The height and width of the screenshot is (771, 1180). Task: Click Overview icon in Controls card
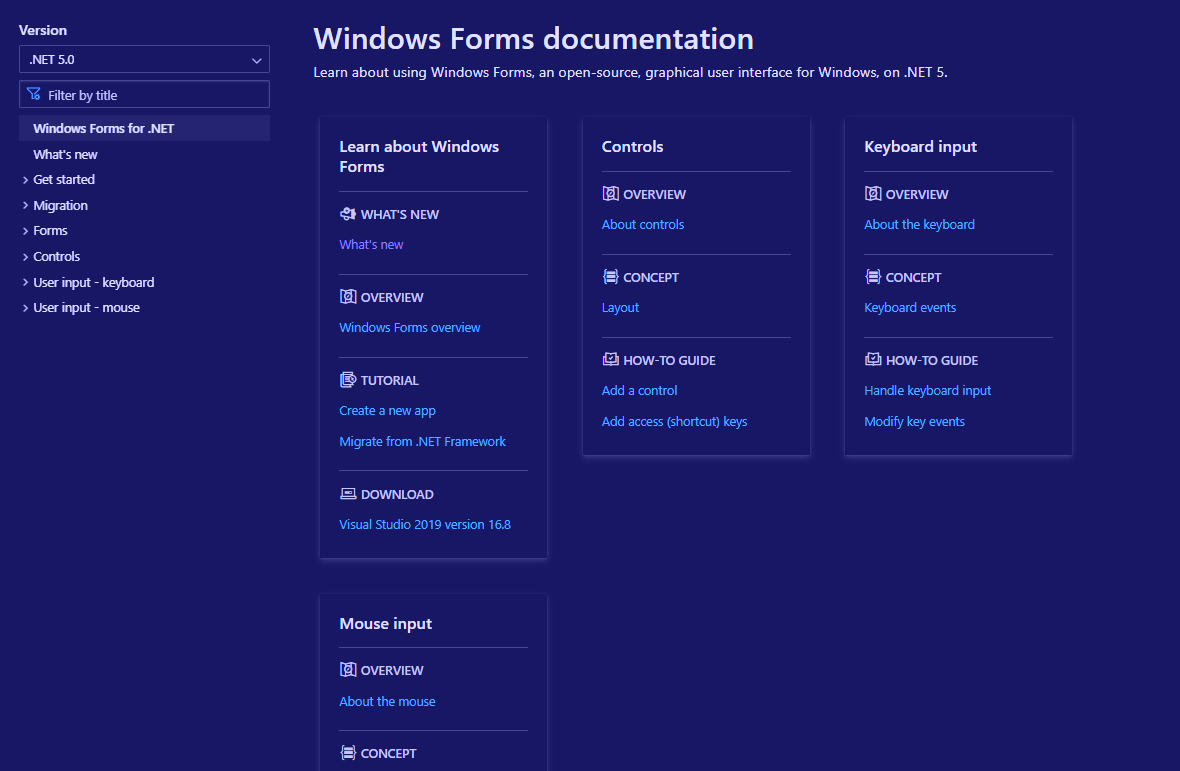(x=610, y=193)
